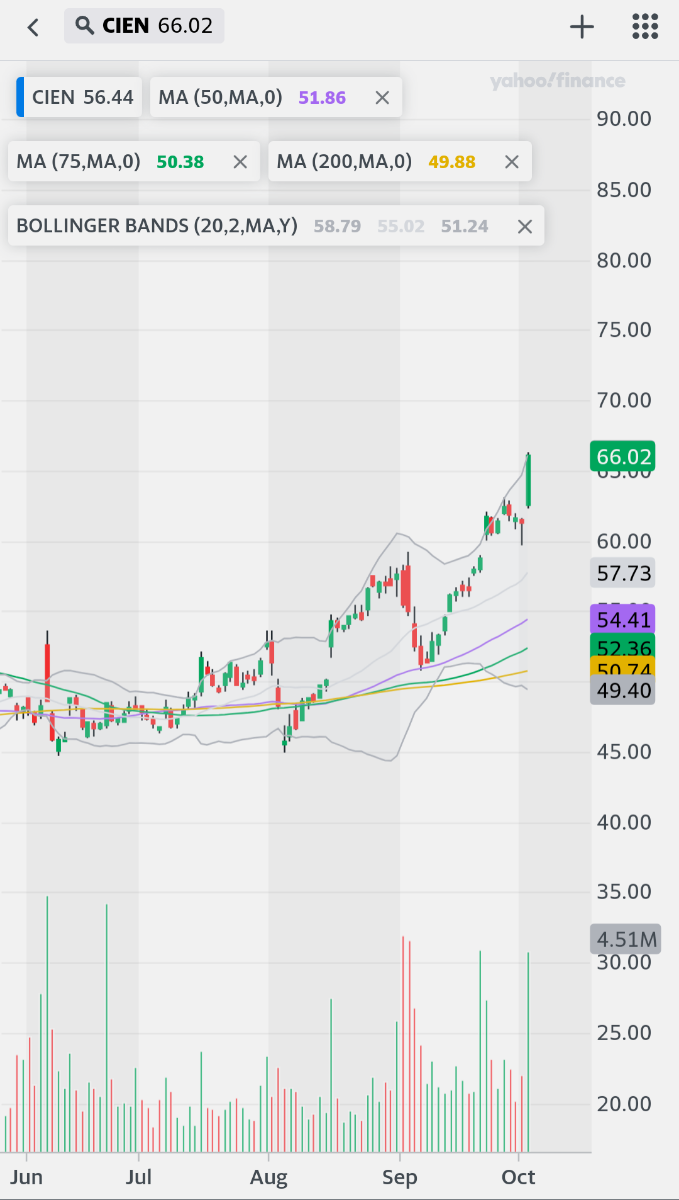Click the plus icon to add

tap(582, 27)
